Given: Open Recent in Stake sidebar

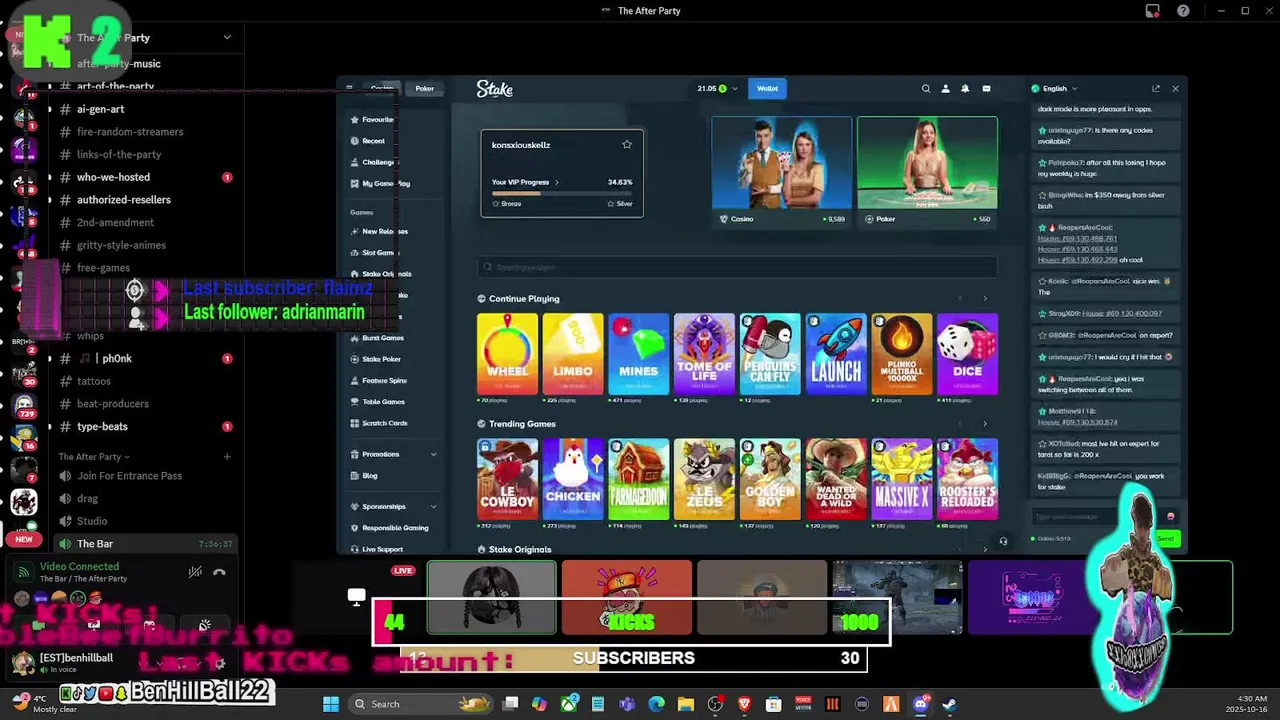Looking at the screenshot, I should 368,141.
